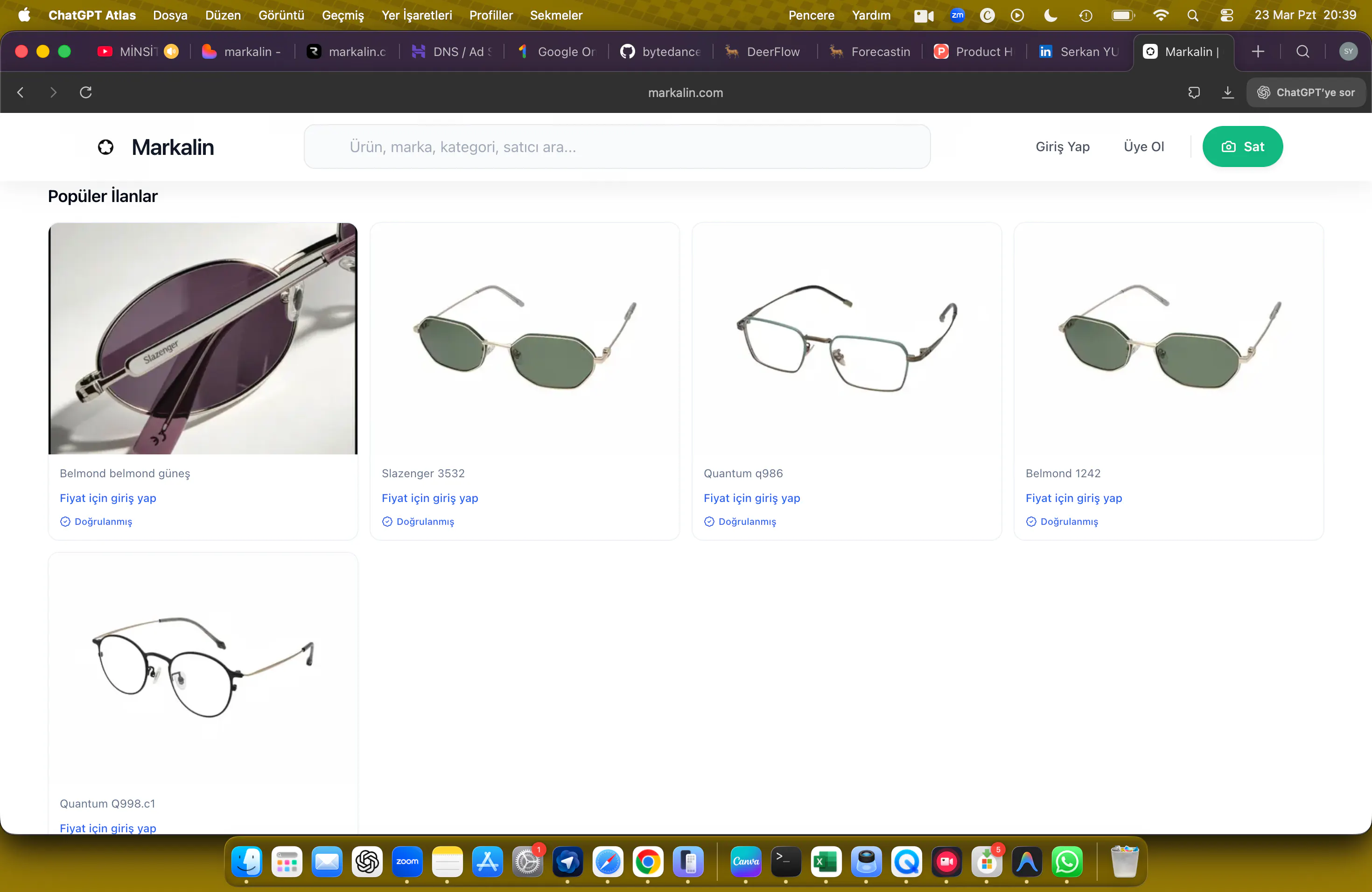Open Slazenger 3532 sunglasses image
Screen dimensions: 1372x892
coord(525,339)
